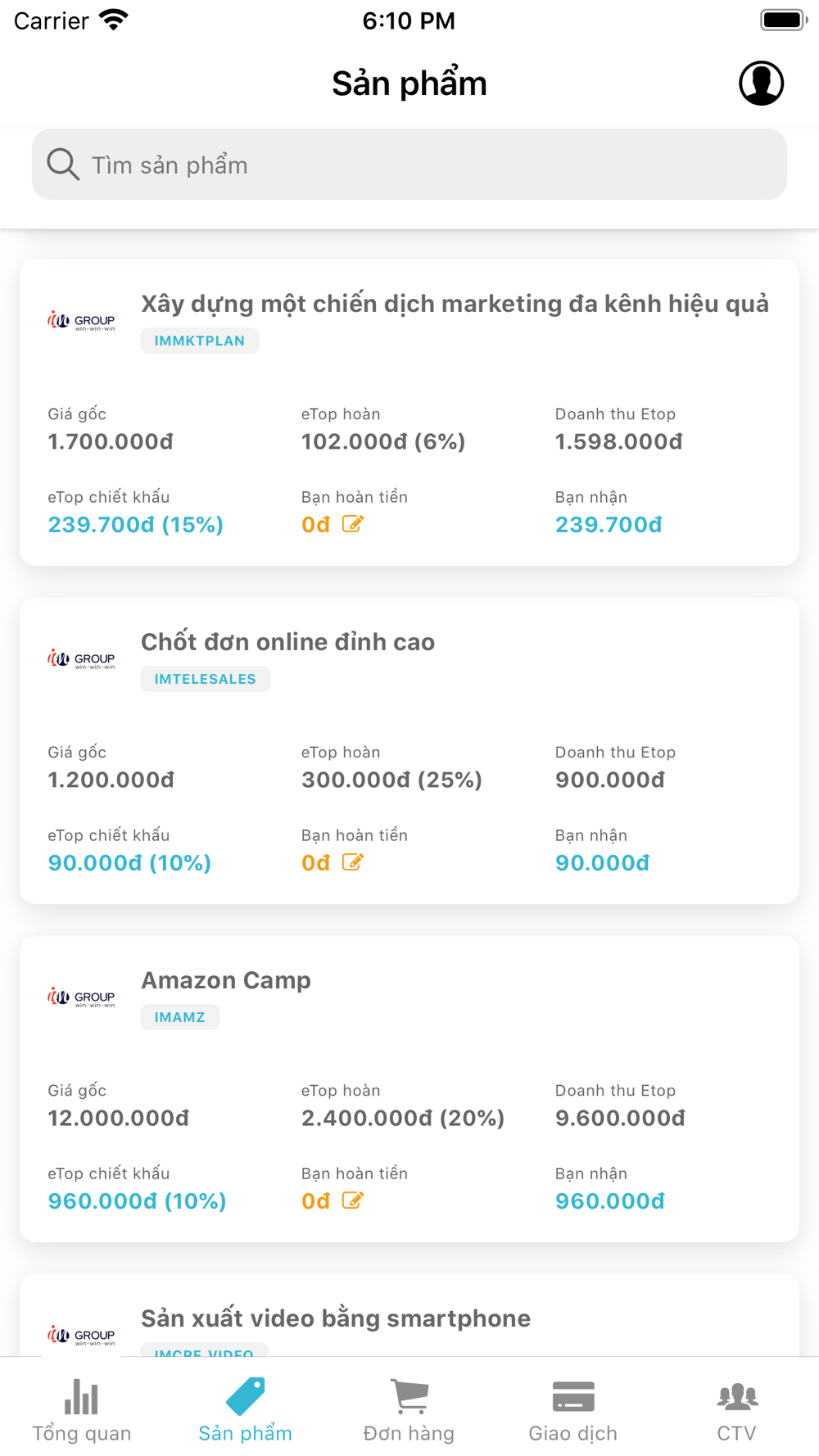Open Xây dựng một chiến dịch marketing title
The height and width of the screenshot is (1456, 819).
coord(455,304)
